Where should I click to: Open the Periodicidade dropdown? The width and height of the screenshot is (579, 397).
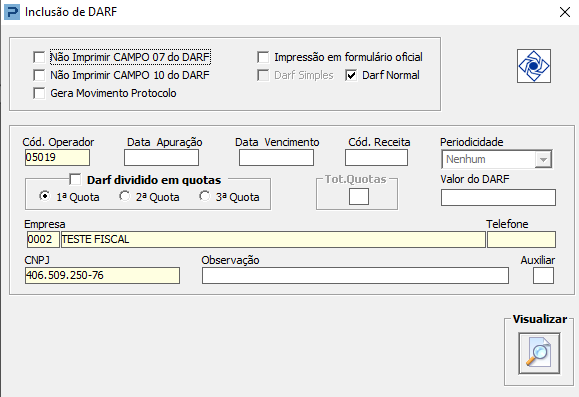pyautogui.click(x=543, y=160)
